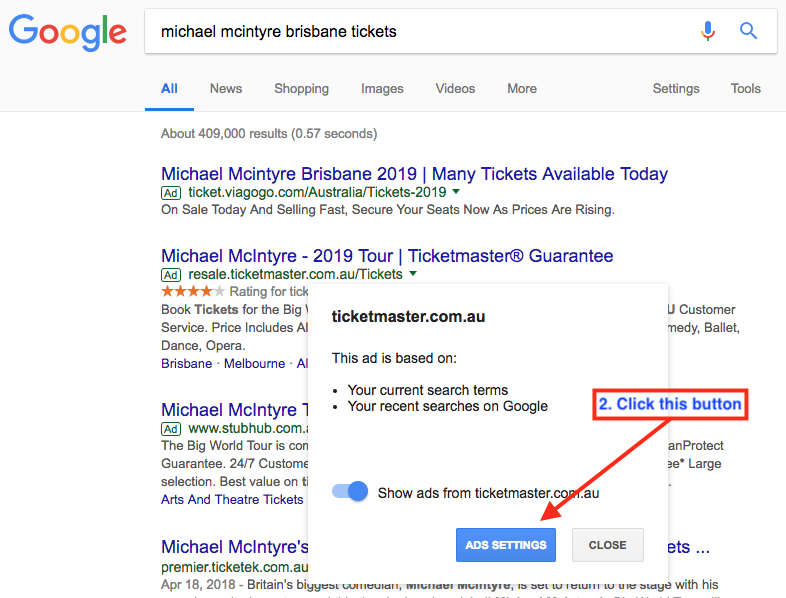Click viagogo 'On Sale Today And Selling Fast' description
The image size is (786, 598).
point(387,210)
